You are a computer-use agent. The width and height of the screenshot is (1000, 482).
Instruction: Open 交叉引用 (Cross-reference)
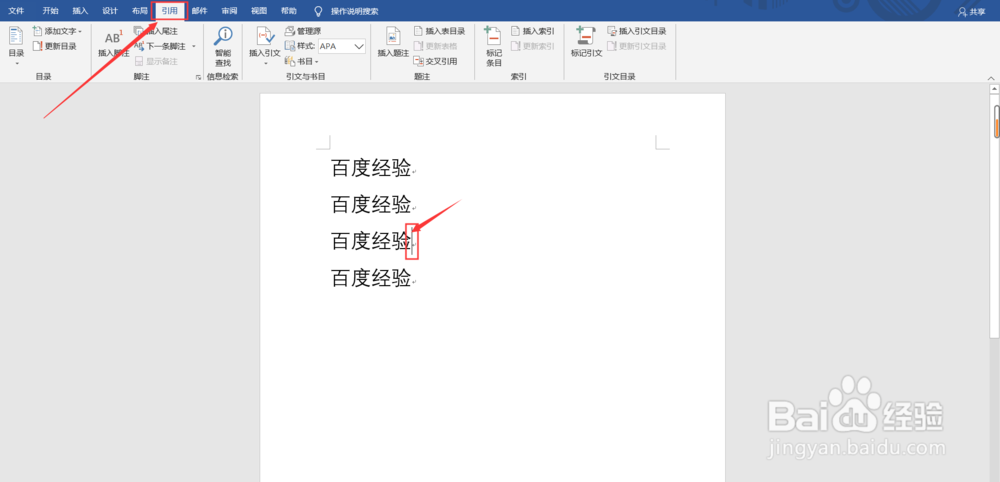tap(436, 61)
